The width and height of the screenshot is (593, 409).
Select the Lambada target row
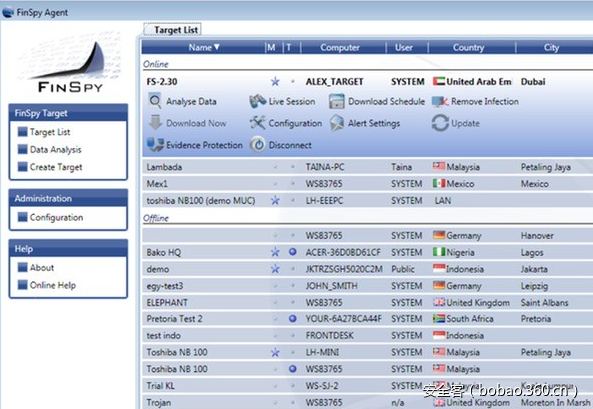pos(367,167)
